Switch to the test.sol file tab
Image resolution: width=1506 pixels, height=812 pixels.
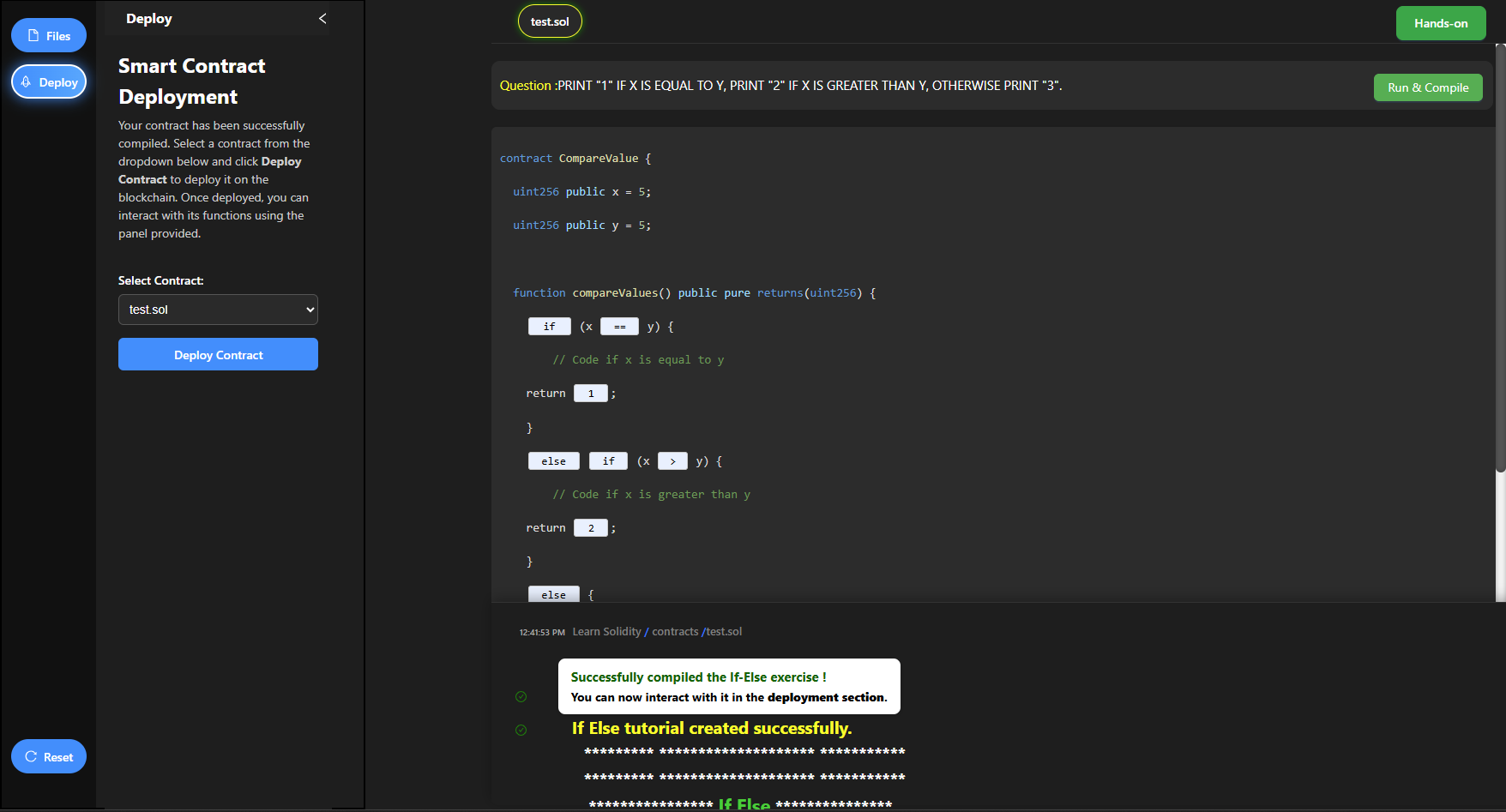tap(550, 21)
